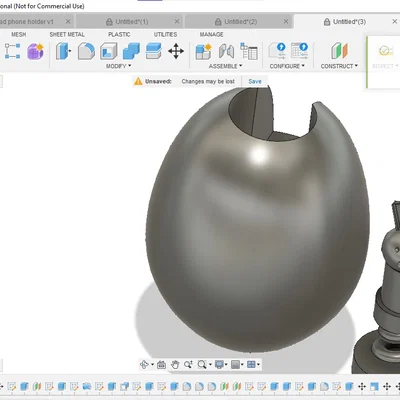Expand the CONSTRUCT dropdown menu

[339, 66]
